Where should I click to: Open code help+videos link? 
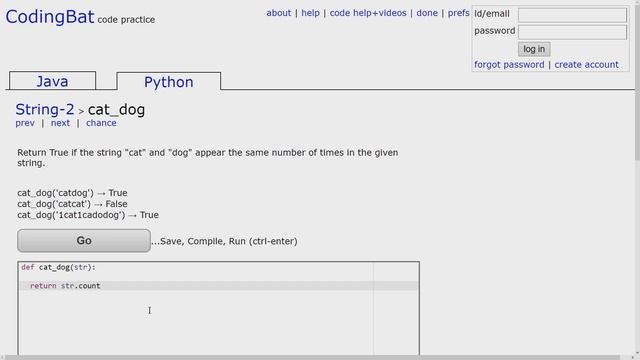(x=368, y=13)
